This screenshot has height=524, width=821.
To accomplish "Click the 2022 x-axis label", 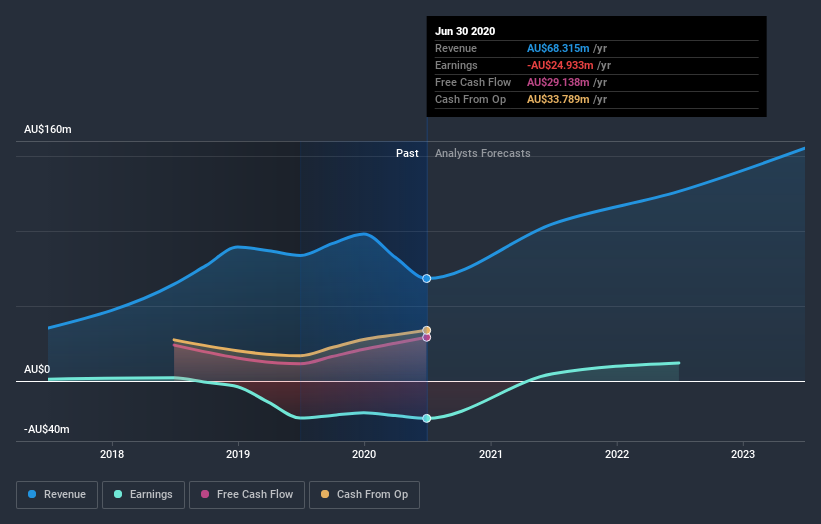I will click(617, 454).
